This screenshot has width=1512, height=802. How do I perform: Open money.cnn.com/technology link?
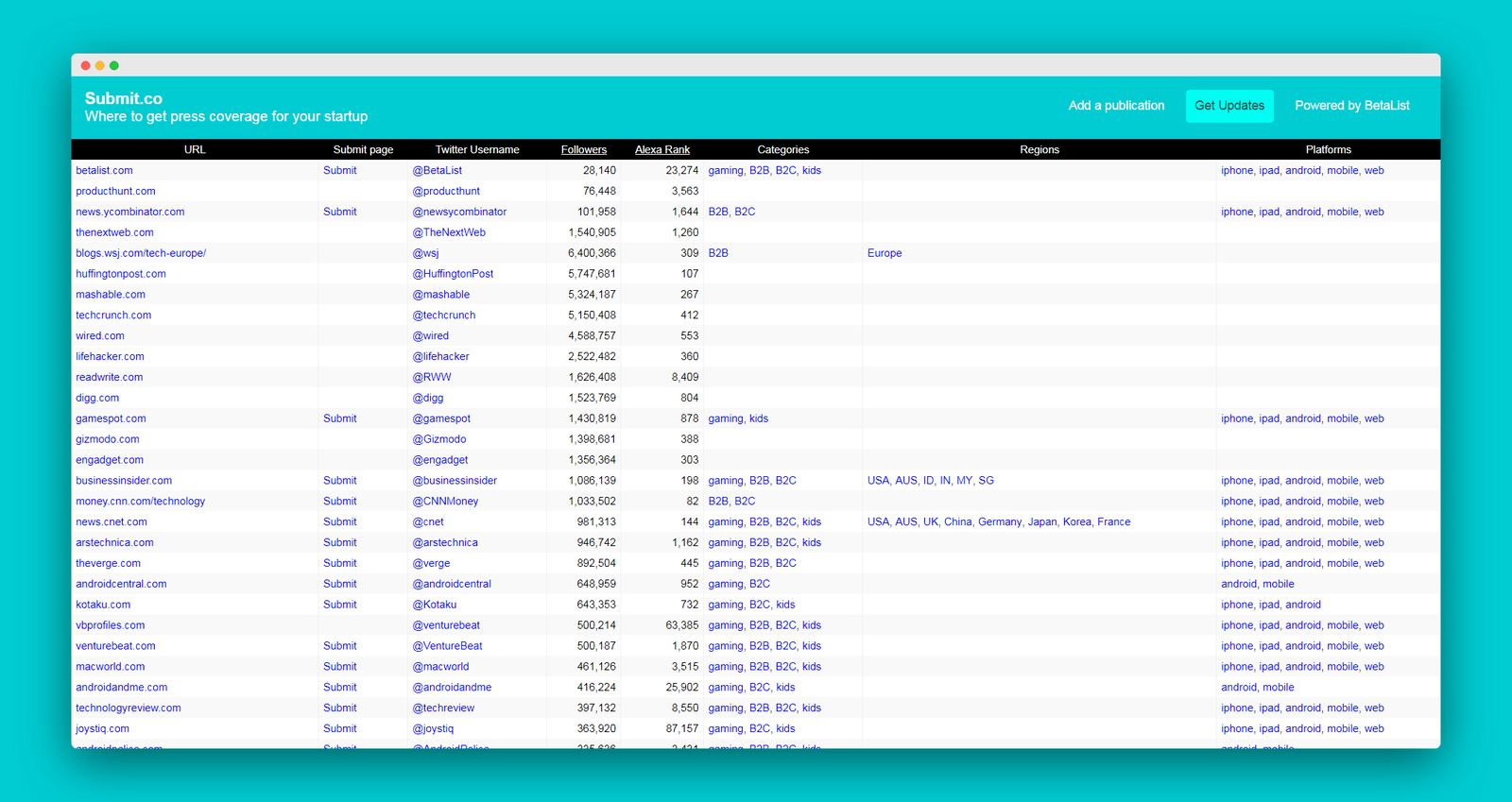[141, 503]
